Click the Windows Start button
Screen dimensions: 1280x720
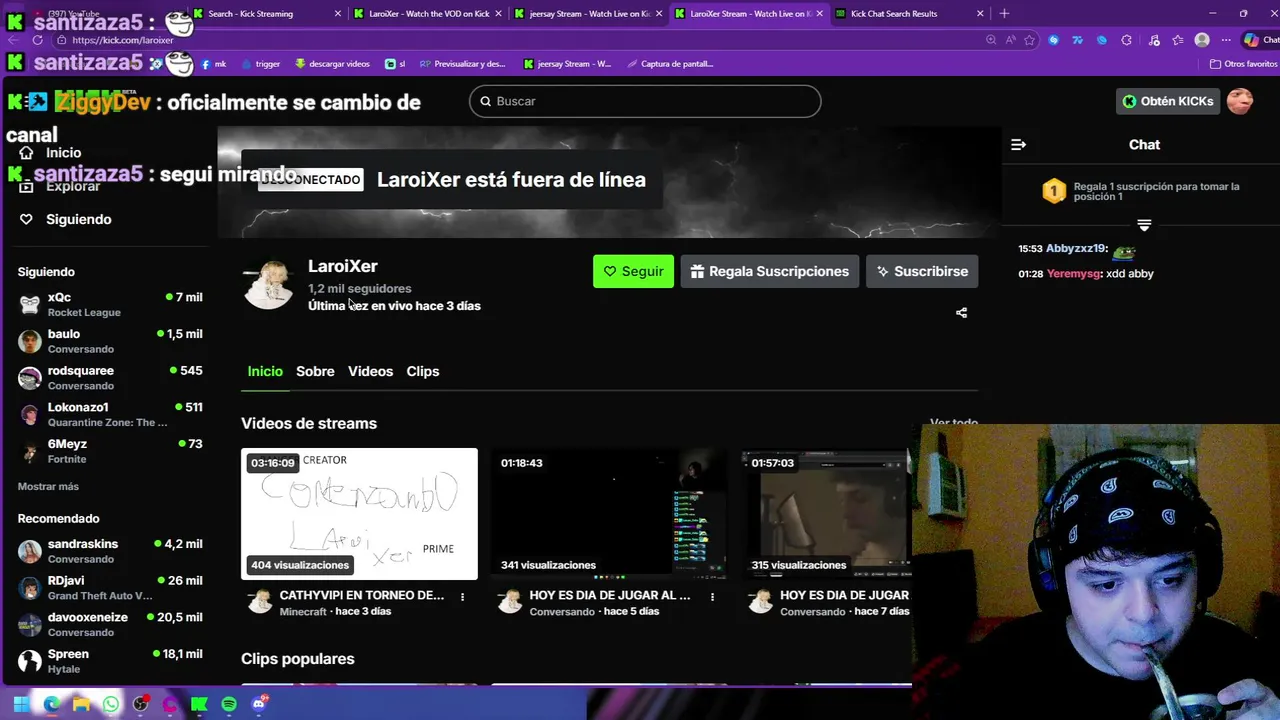pos(21,704)
